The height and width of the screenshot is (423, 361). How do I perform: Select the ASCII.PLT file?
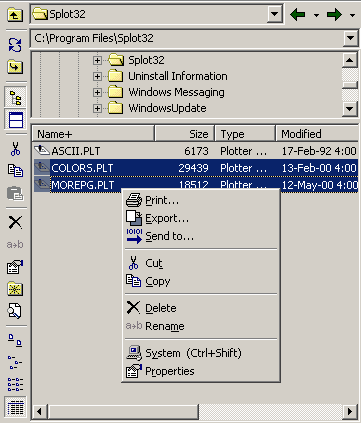pos(76,151)
